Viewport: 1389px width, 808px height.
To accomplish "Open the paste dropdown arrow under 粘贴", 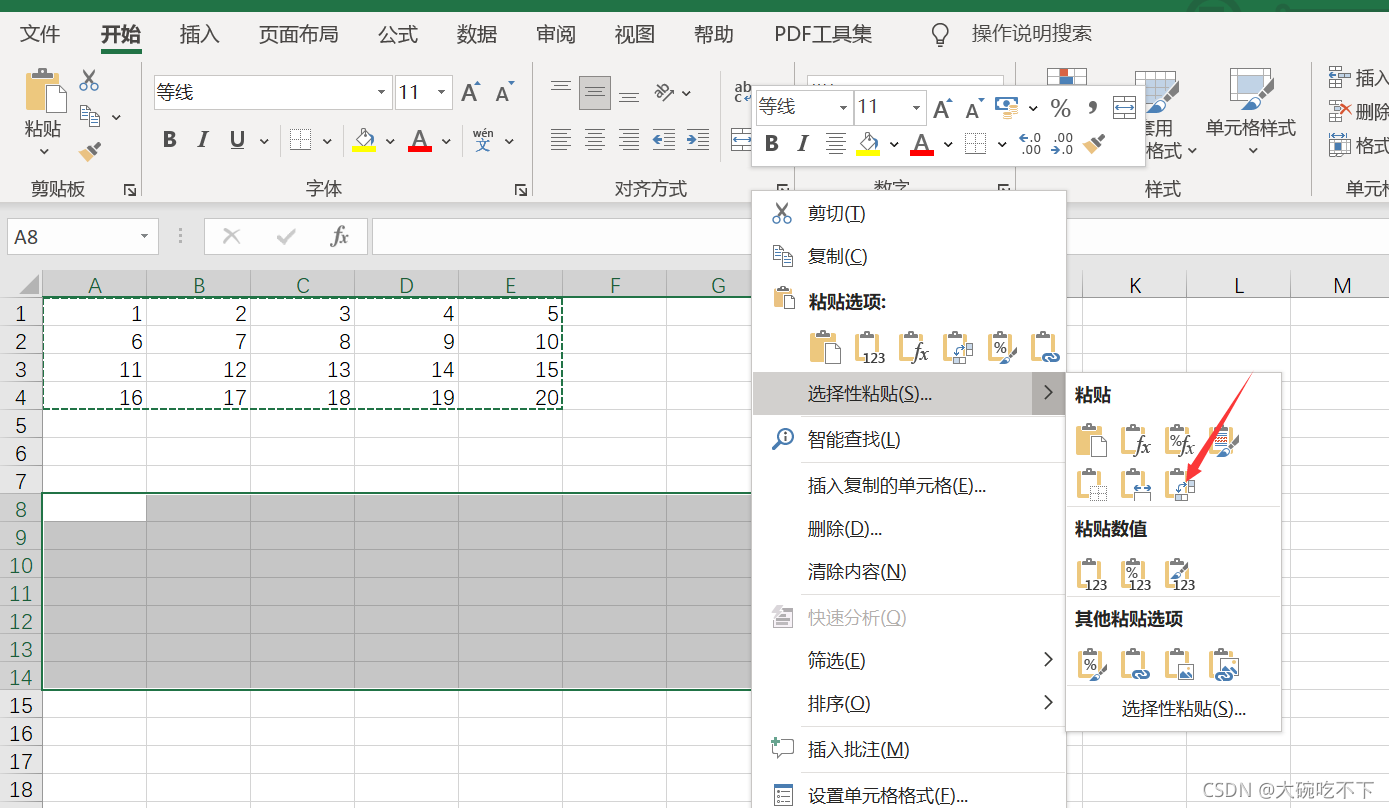I will click(x=44, y=152).
